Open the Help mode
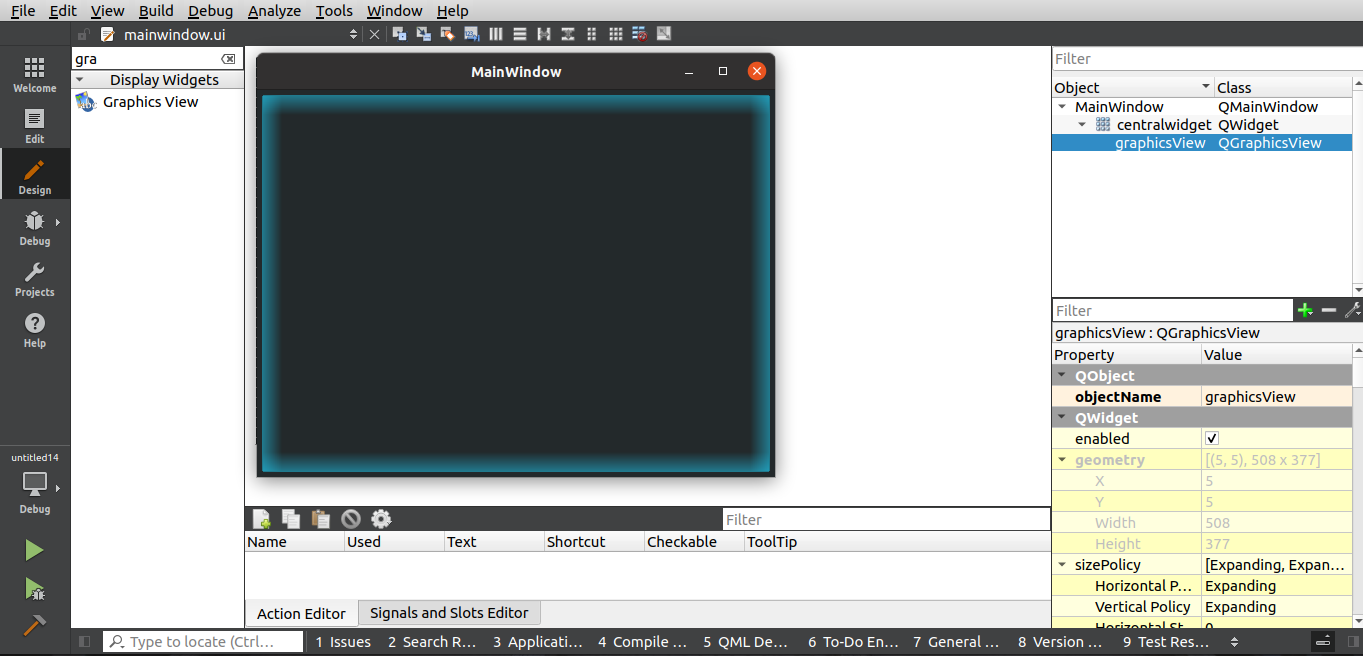The height and width of the screenshot is (656, 1363). [34, 330]
